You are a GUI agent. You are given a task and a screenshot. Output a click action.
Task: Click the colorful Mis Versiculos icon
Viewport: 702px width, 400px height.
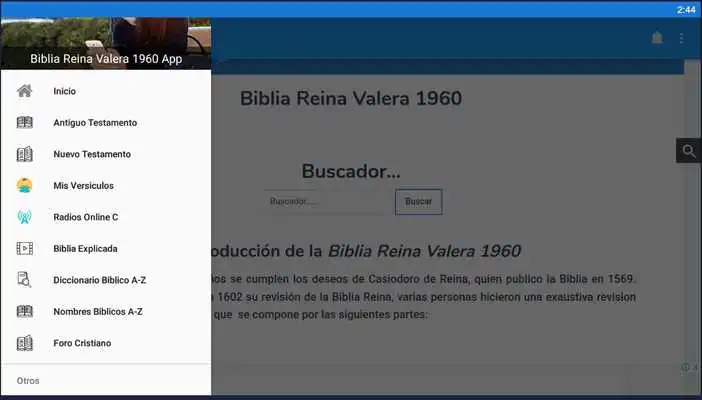click(x=25, y=185)
